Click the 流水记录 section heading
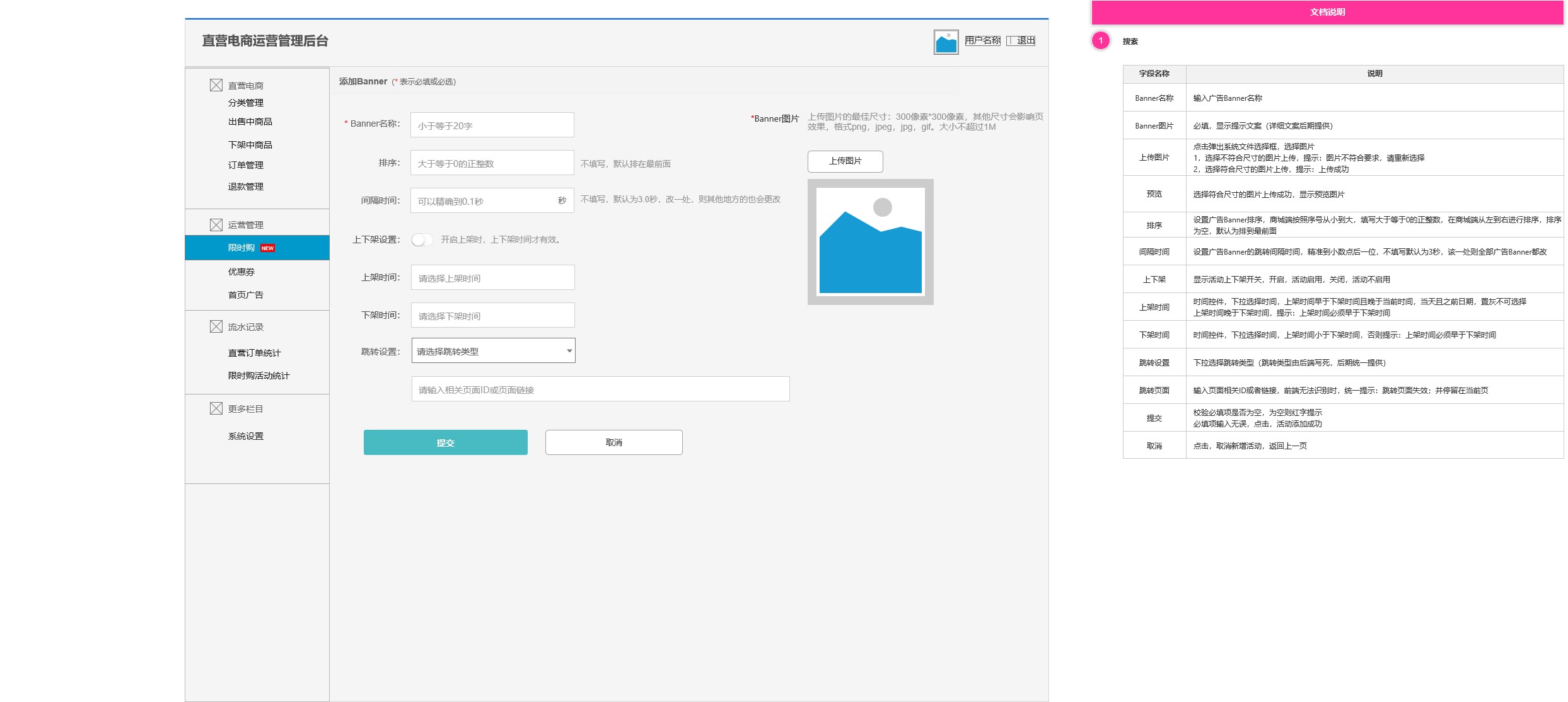This screenshot has width=1568, height=702. point(246,327)
